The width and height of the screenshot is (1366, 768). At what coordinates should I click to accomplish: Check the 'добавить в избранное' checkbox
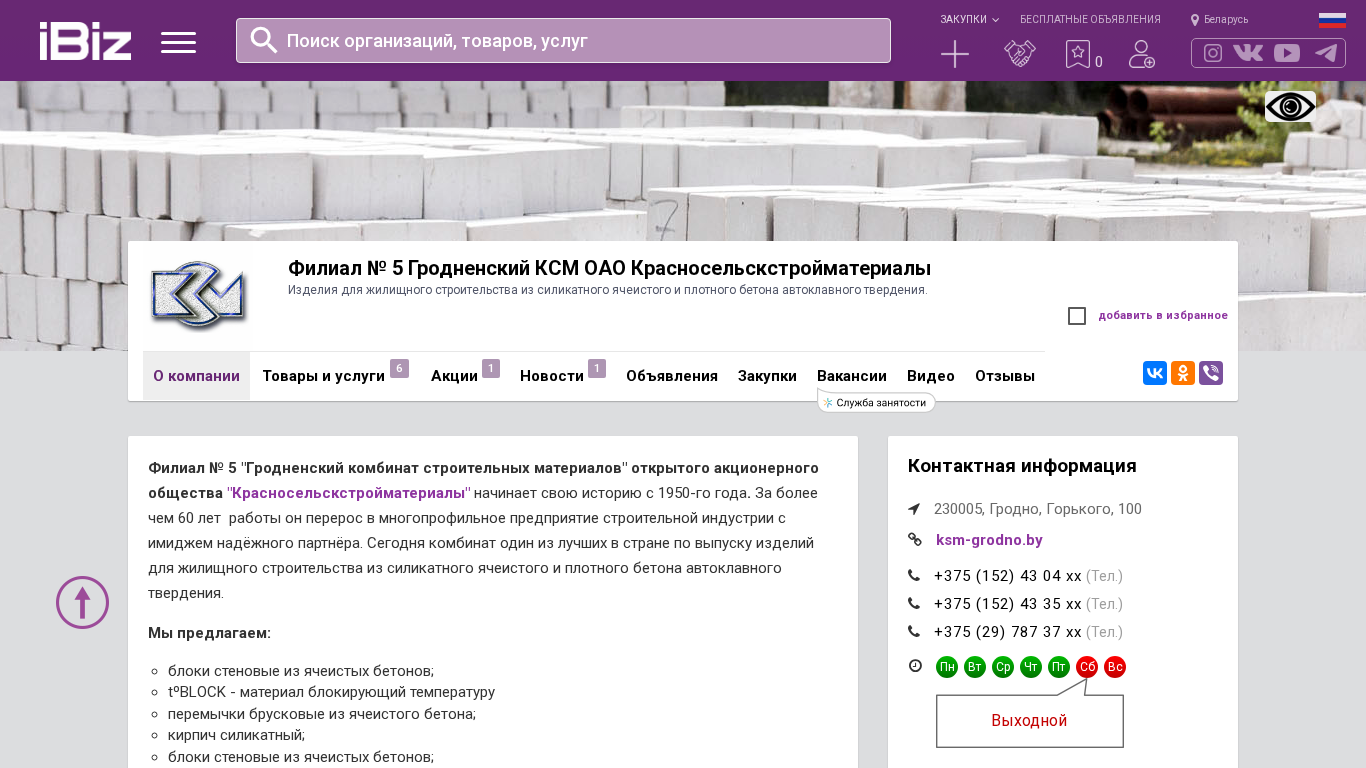pos(1077,316)
